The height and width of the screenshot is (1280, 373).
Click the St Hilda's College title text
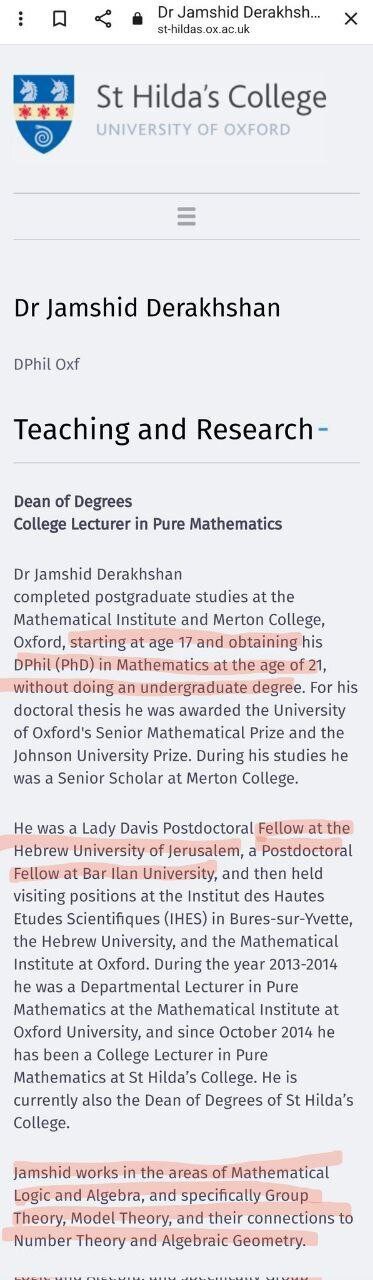211,97
